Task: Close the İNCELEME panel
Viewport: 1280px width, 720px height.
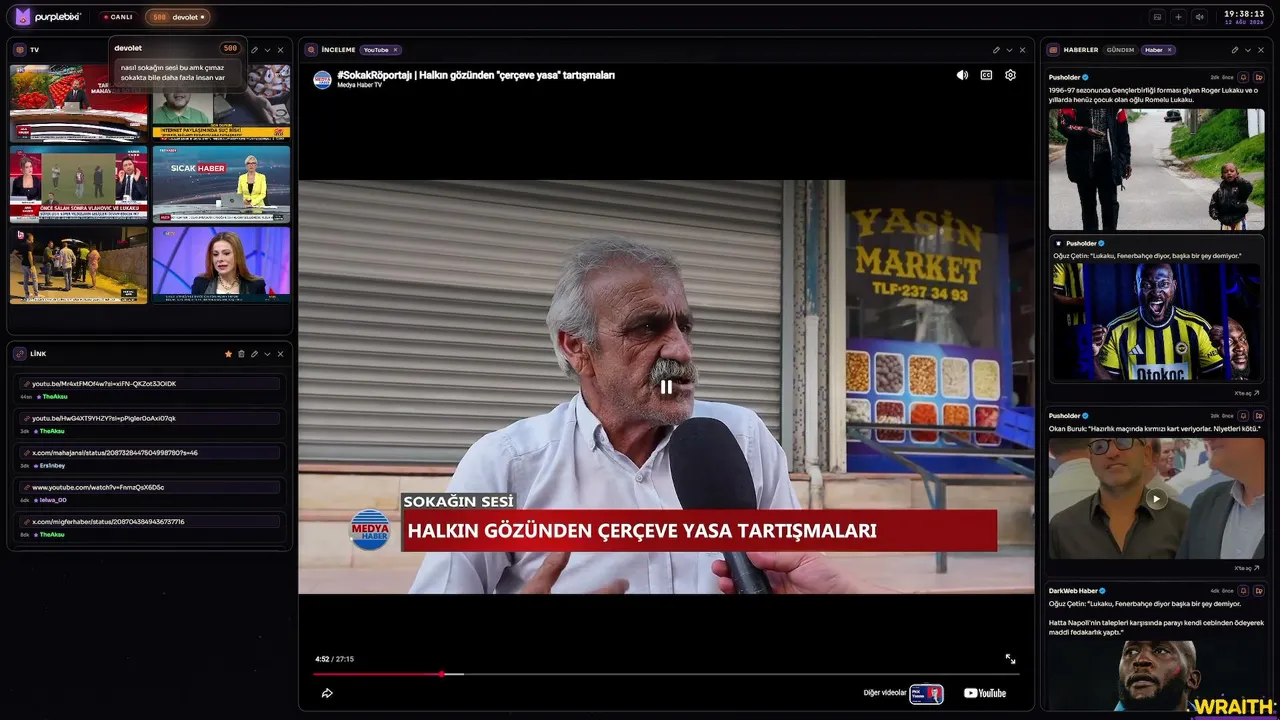Action: [x=1022, y=50]
